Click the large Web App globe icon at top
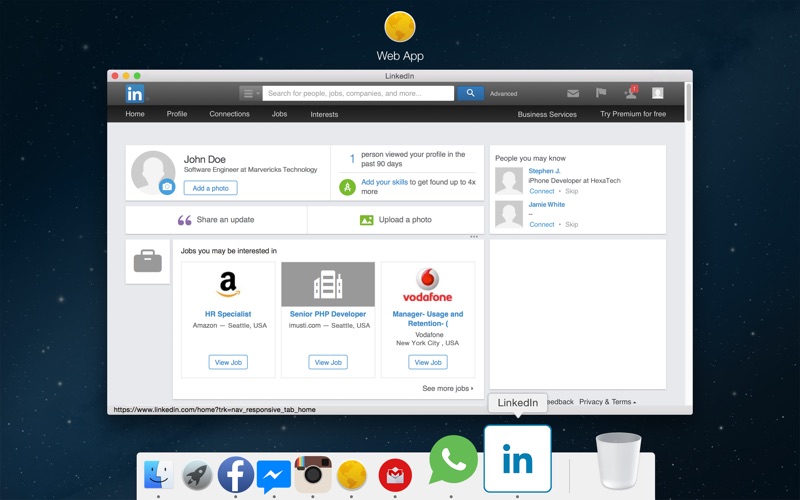 tap(399, 27)
